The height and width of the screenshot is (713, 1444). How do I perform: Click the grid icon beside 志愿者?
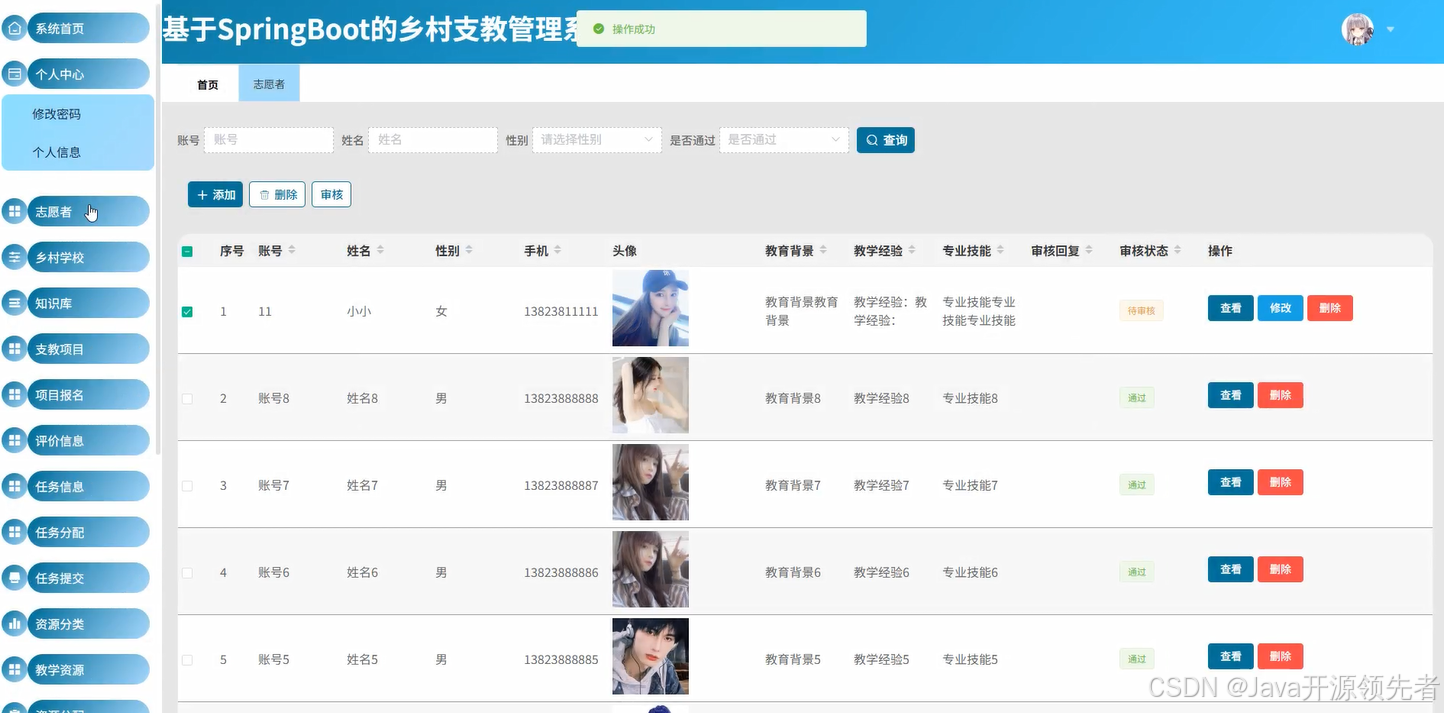click(15, 211)
